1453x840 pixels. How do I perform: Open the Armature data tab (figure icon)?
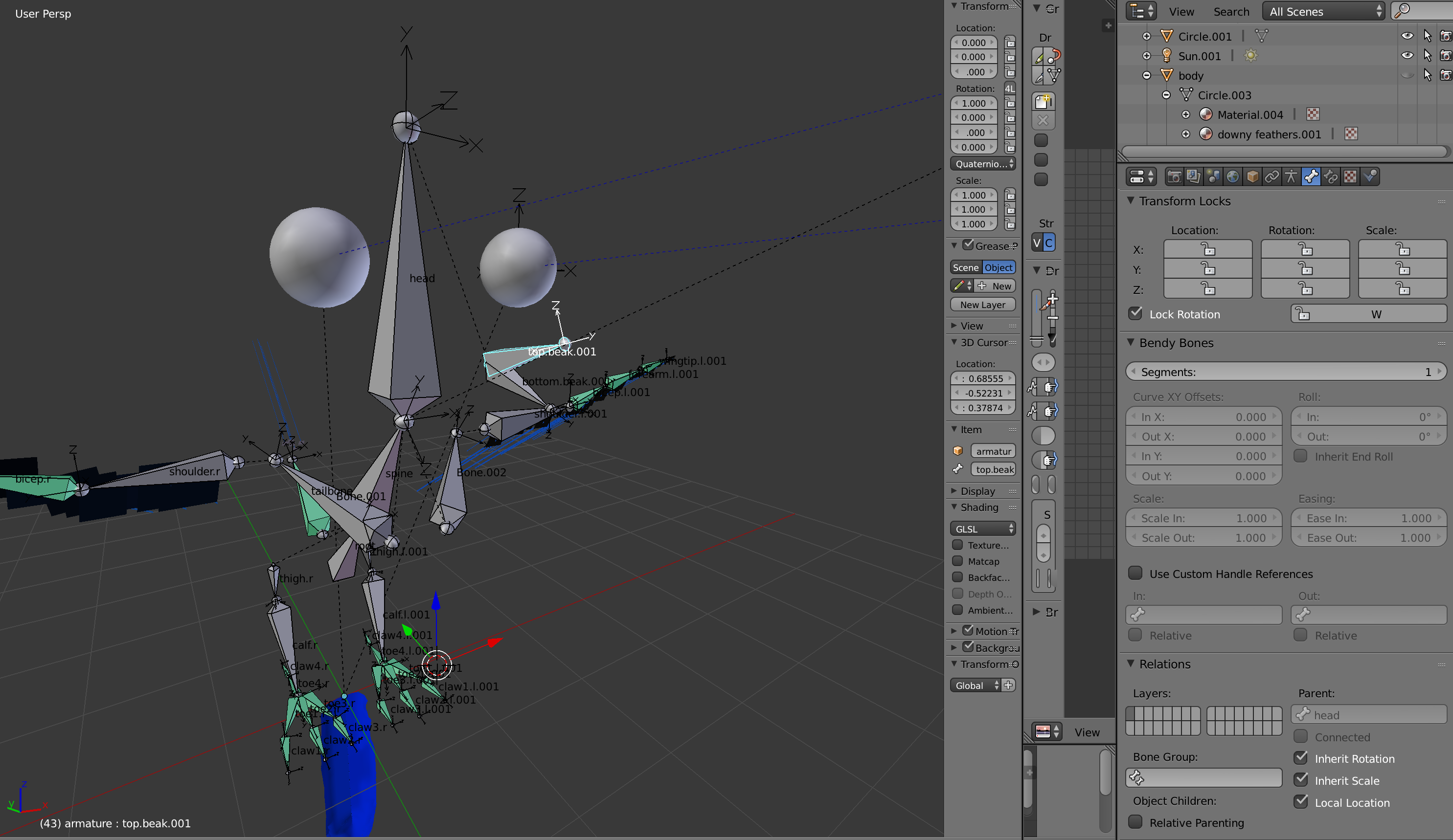coord(1292,177)
